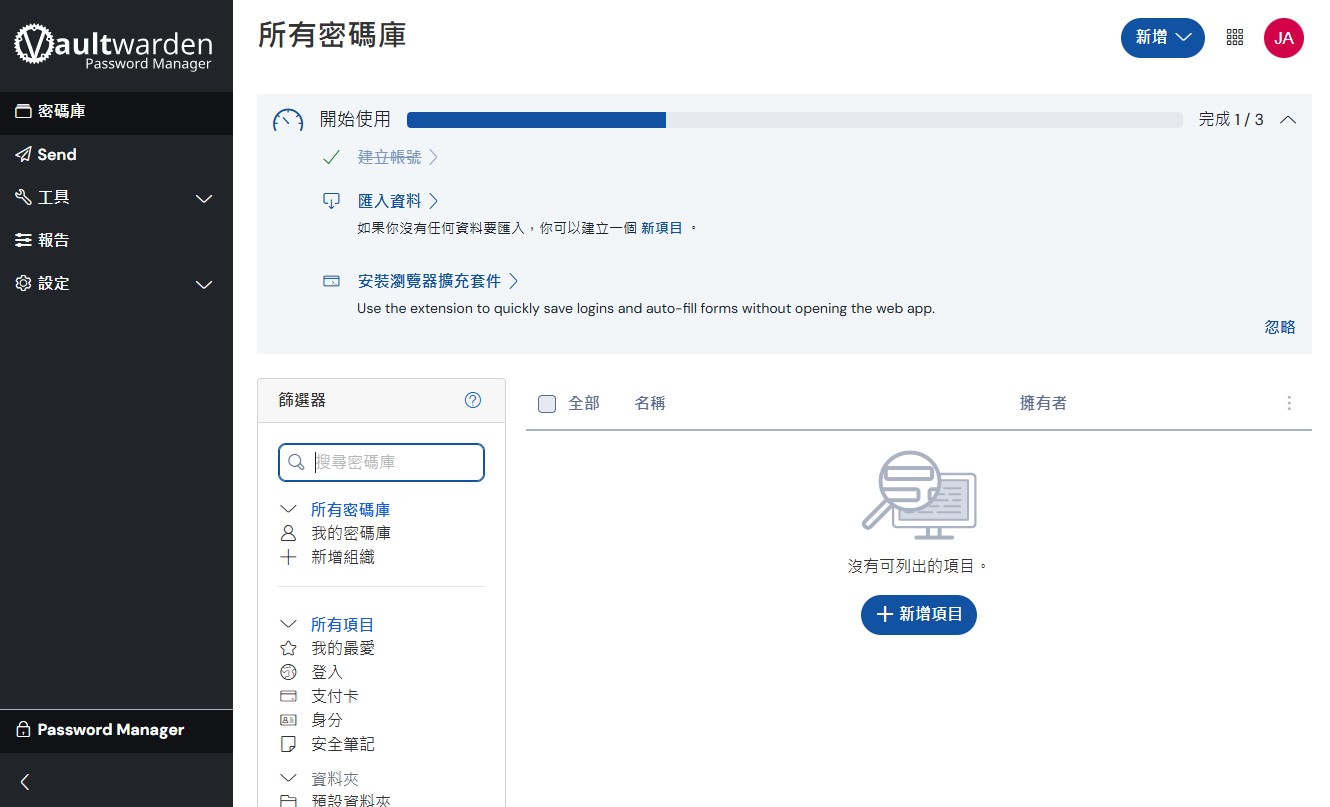Image resolution: width=1330 pixels, height=807 pixels.
Task: Collapse the 所有密碼庫 filter chevron
Action: click(x=289, y=510)
